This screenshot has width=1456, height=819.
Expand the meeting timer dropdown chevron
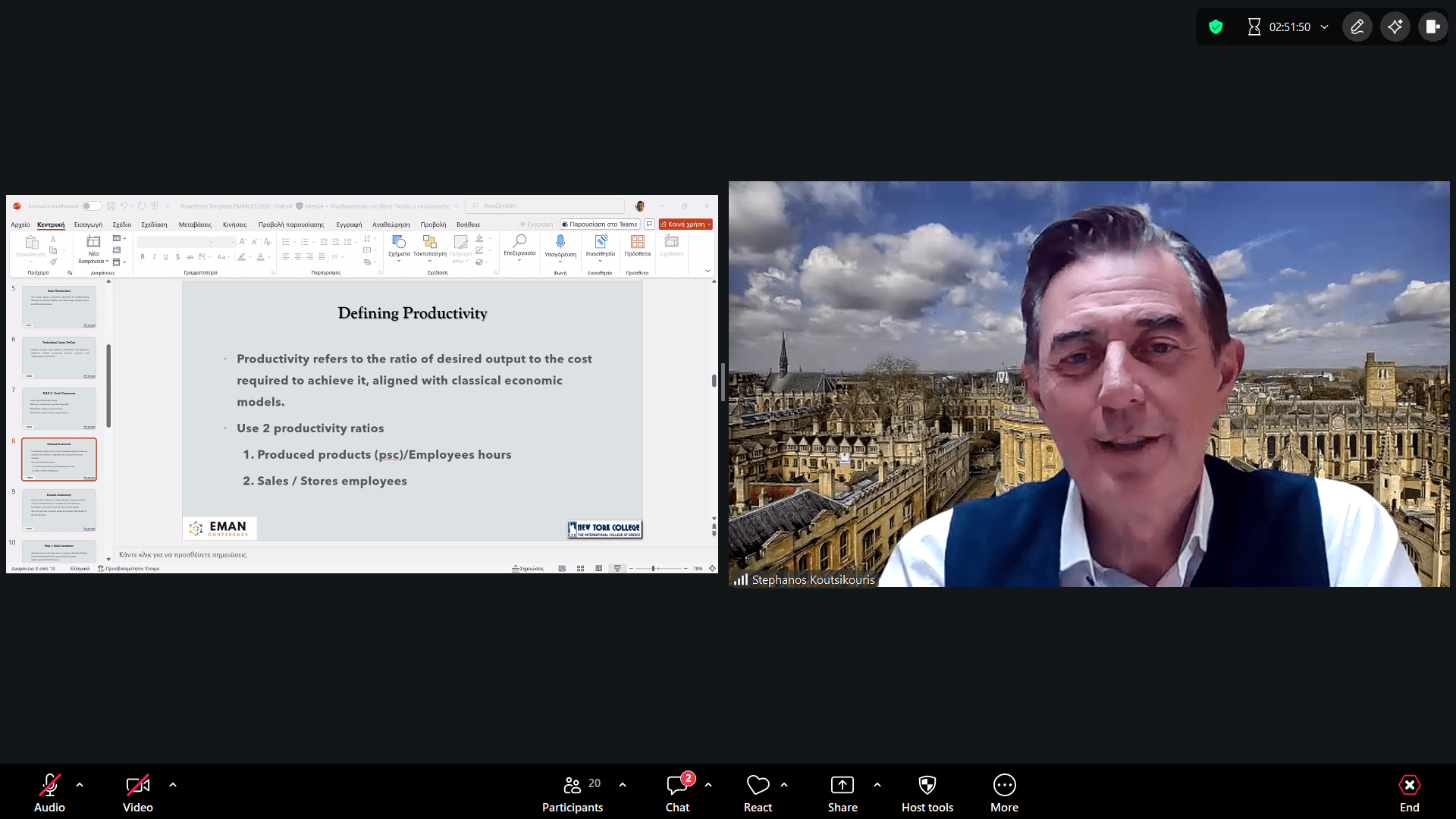click(1325, 27)
